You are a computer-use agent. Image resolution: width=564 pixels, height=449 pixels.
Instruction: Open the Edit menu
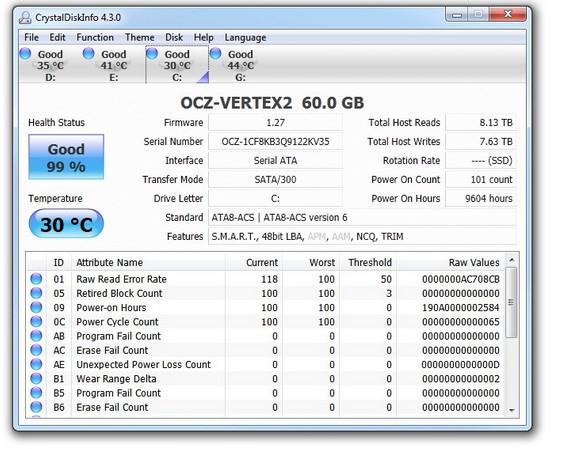[x=58, y=37]
